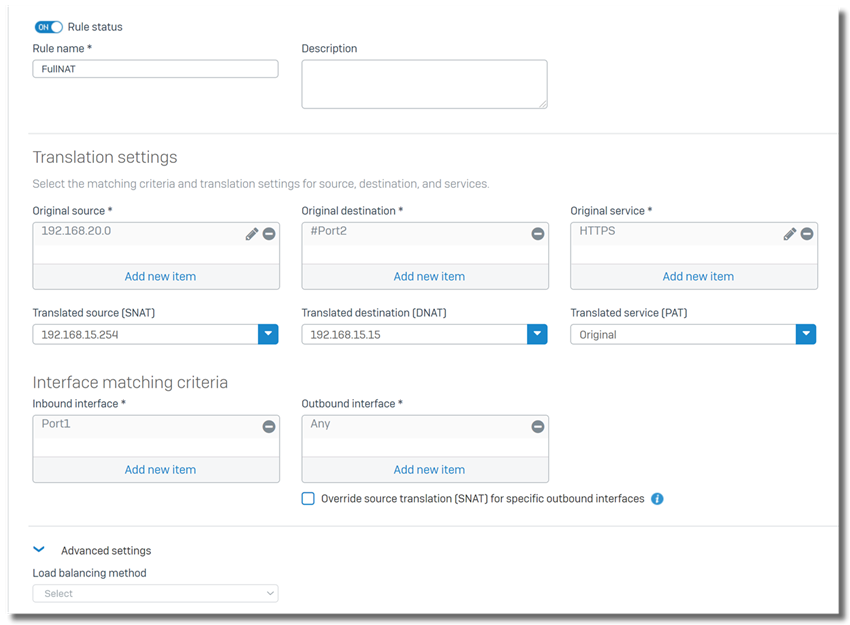850x625 pixels.
Task: Edit the HTTPS original service entry
Action: (790, 234)
